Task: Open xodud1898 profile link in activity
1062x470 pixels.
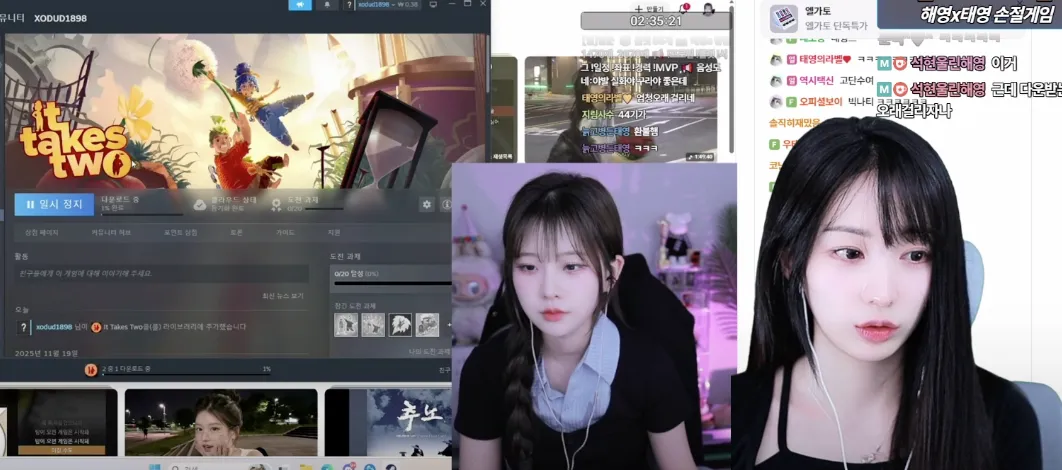Action: point(54,326)
